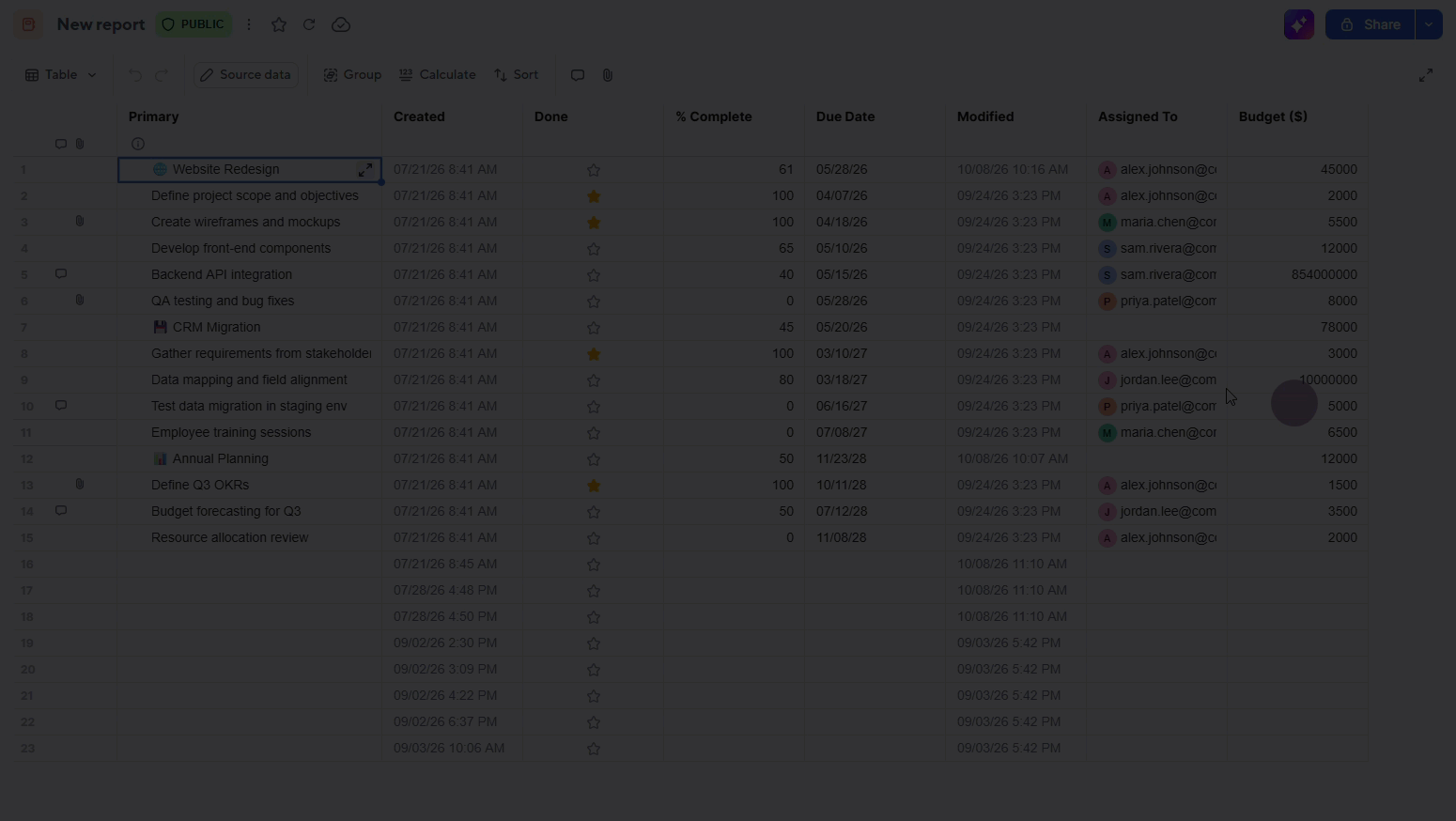Screen dimensions: 1456x821
Task: Unstar Done for Gather requirements from stakeholders
Action: click(x=594, y=354)
